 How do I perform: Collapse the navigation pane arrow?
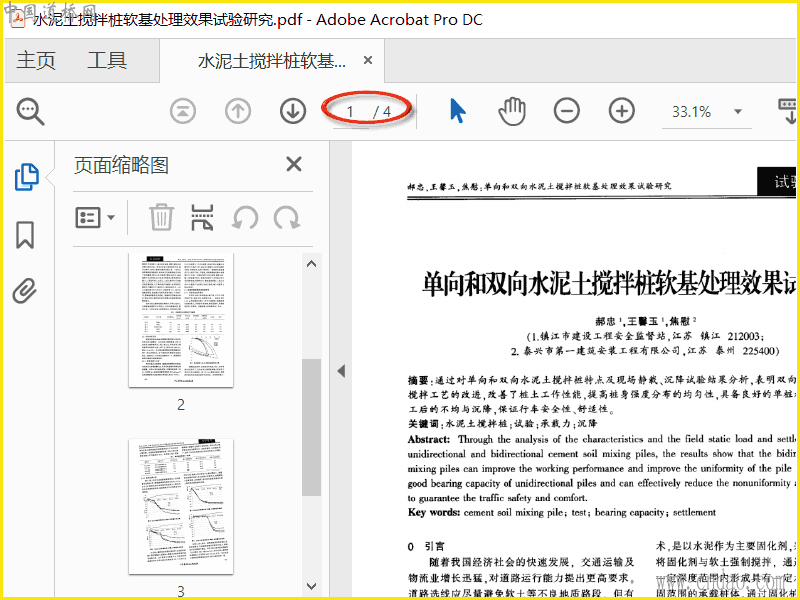(x=341, y=371)
